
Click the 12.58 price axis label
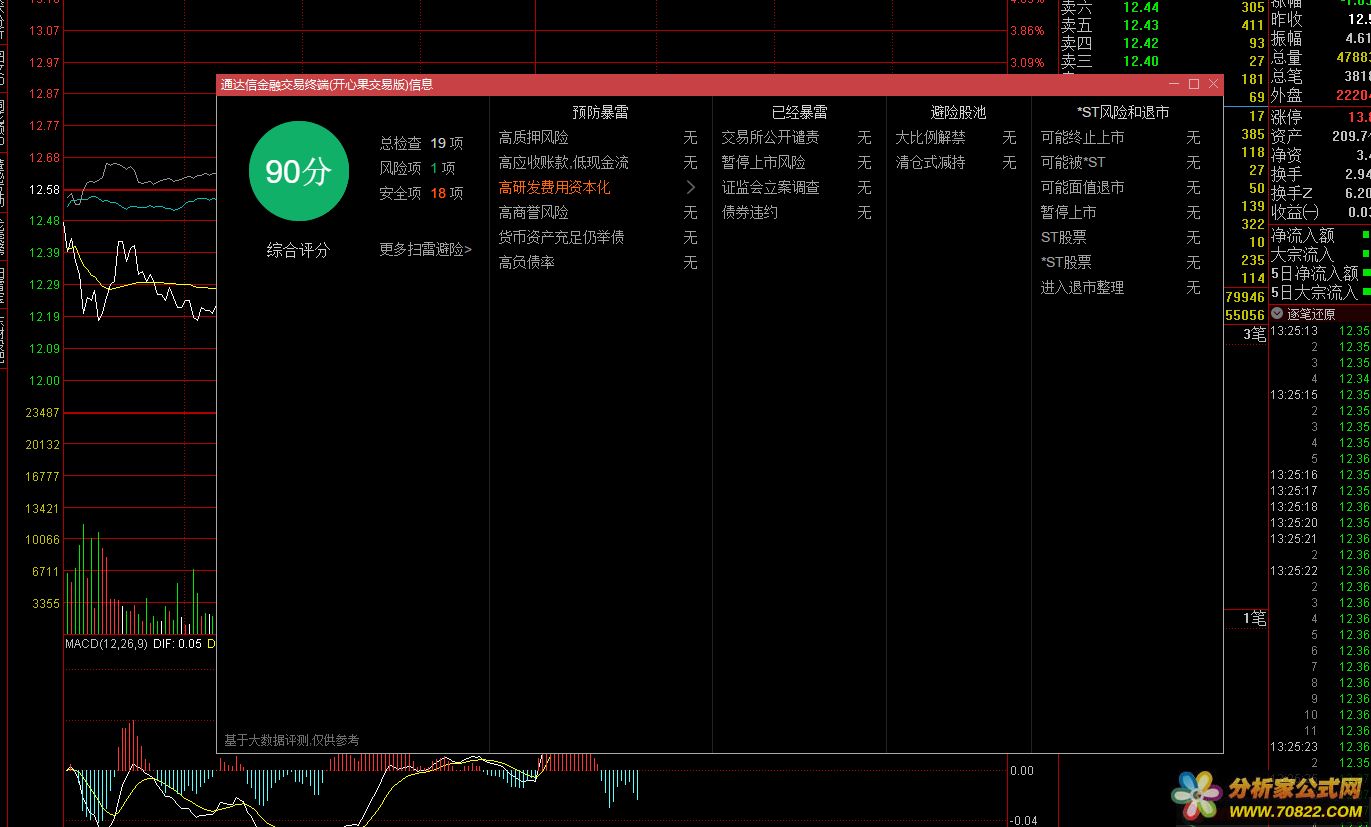tap(44, 189)
